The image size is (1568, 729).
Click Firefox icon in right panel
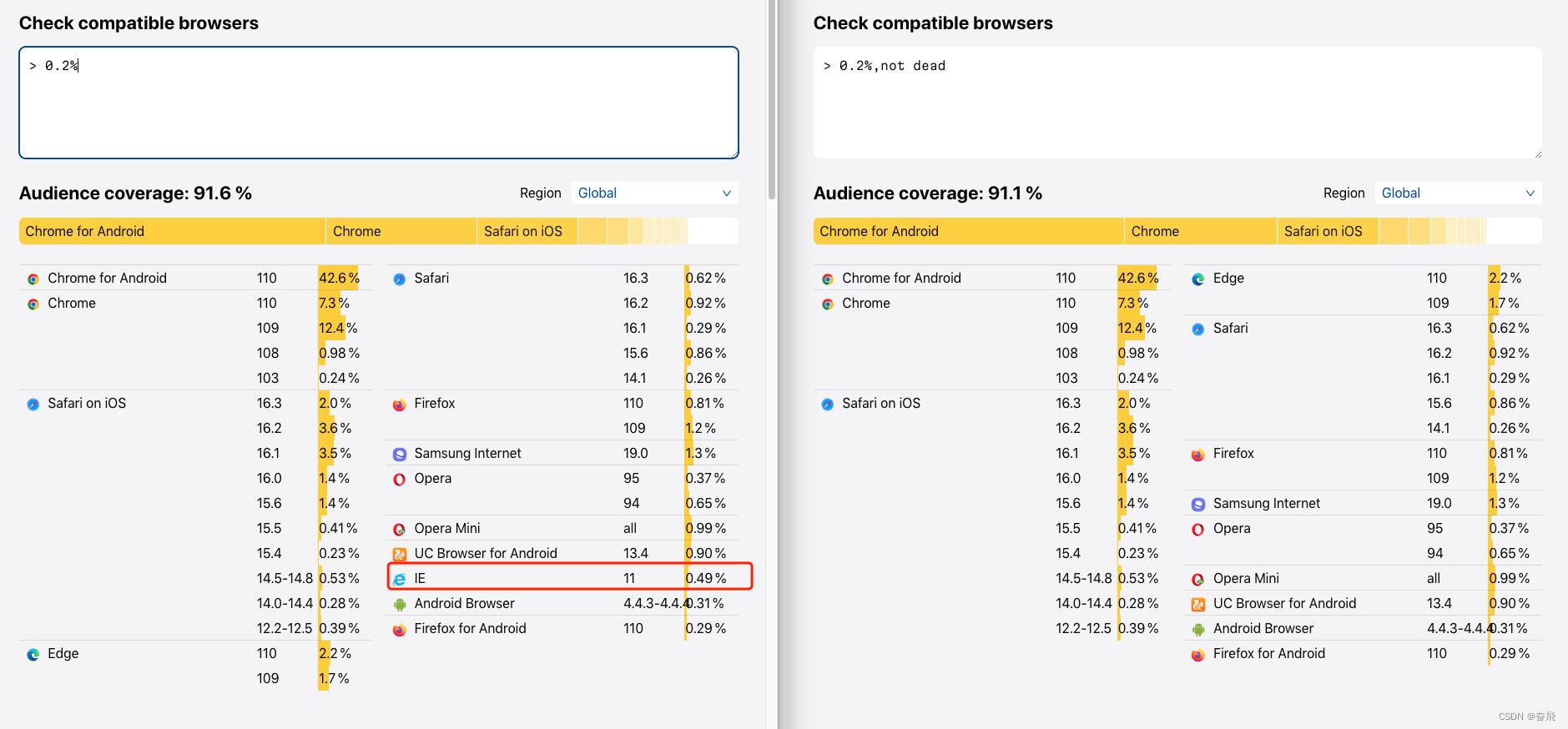pyautogui.click(x=1198, y=455)
